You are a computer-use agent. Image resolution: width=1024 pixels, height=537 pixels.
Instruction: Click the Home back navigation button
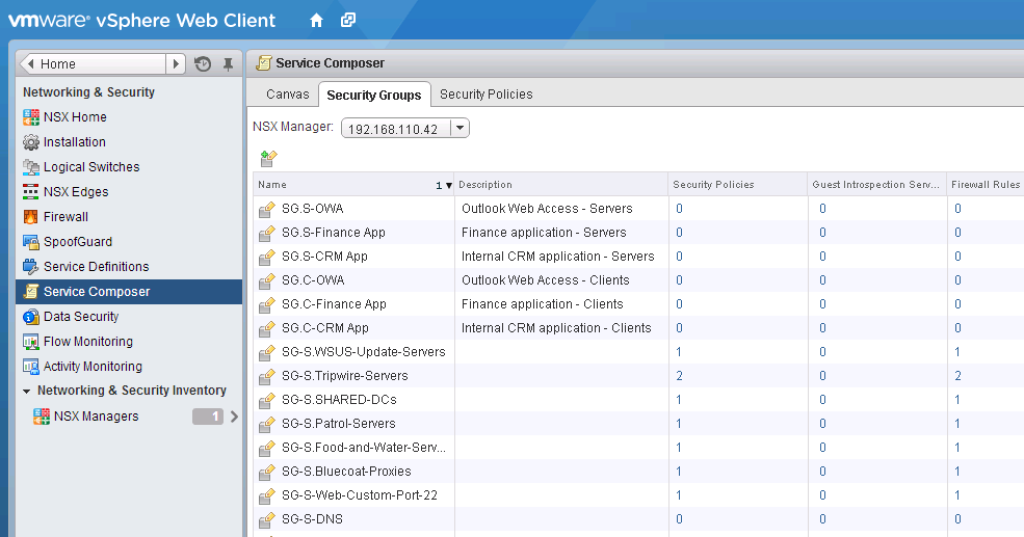pyautogui.click(x=93, y=64)
